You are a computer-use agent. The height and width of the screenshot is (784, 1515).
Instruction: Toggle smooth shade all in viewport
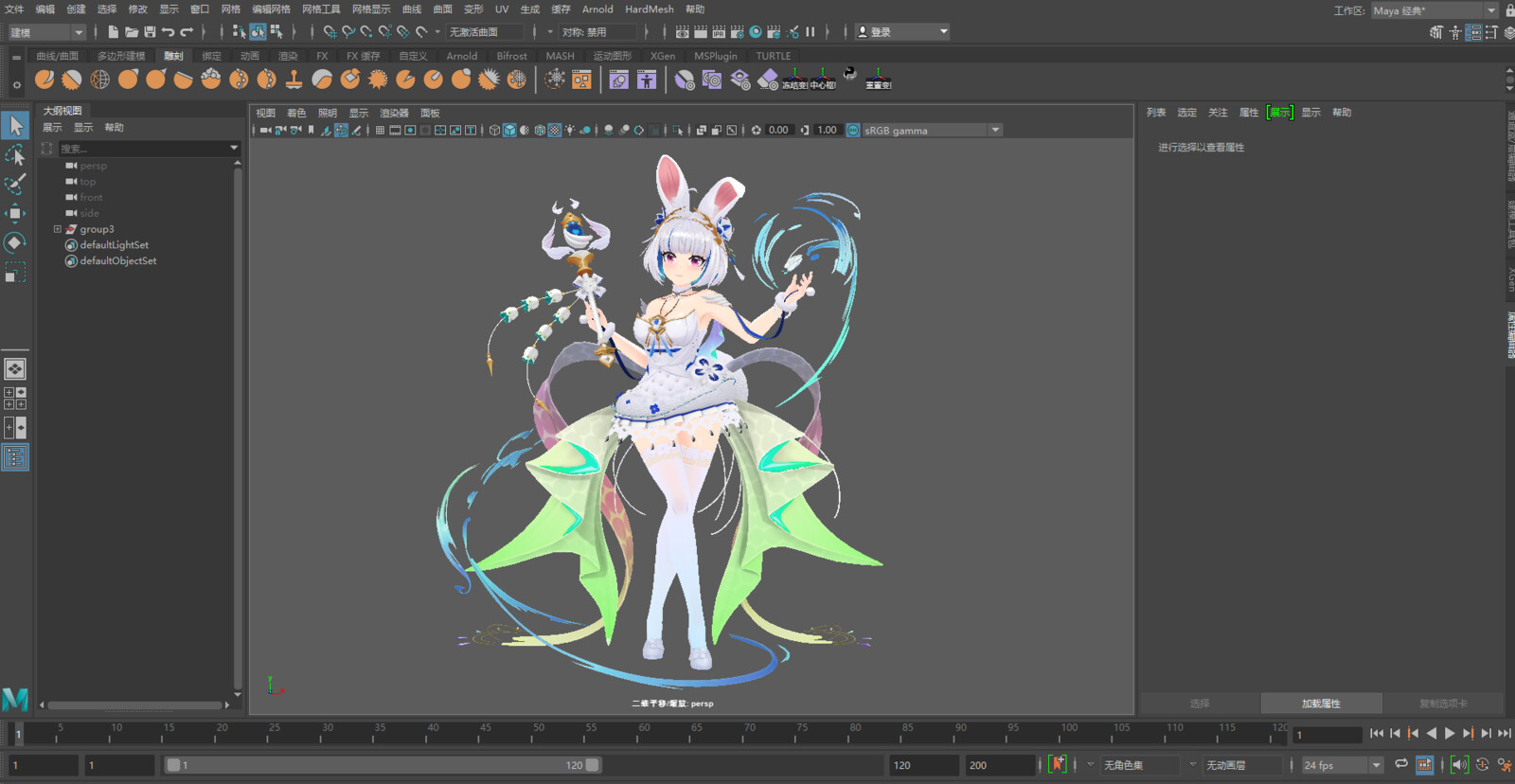509,131
